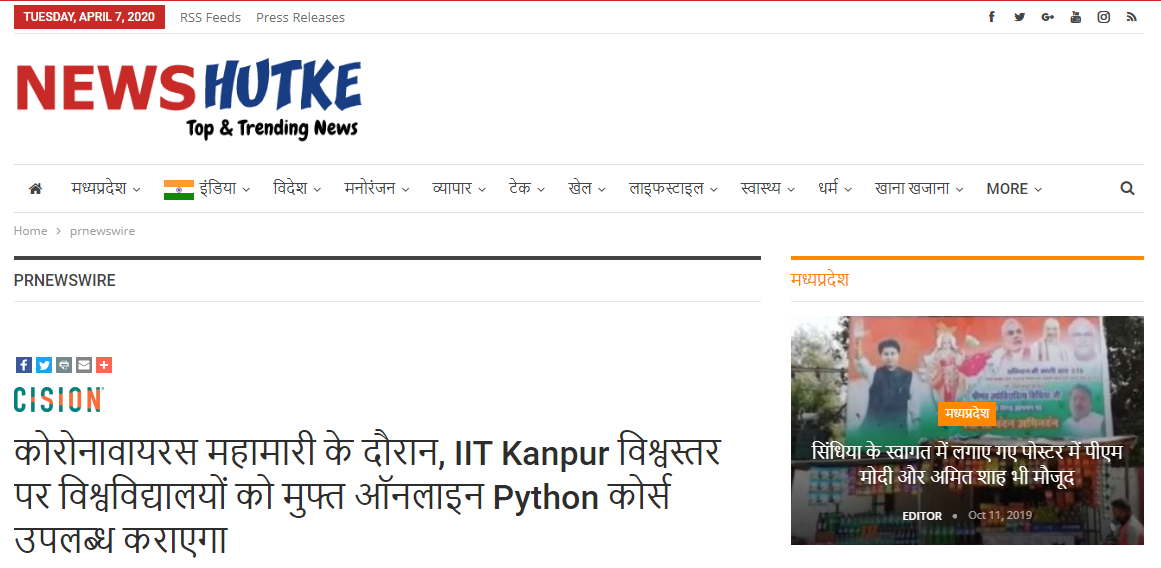Click the print share icon above article
This screenshot has height=568, width=1161.
pyautogui.click(x=64, y=365)
